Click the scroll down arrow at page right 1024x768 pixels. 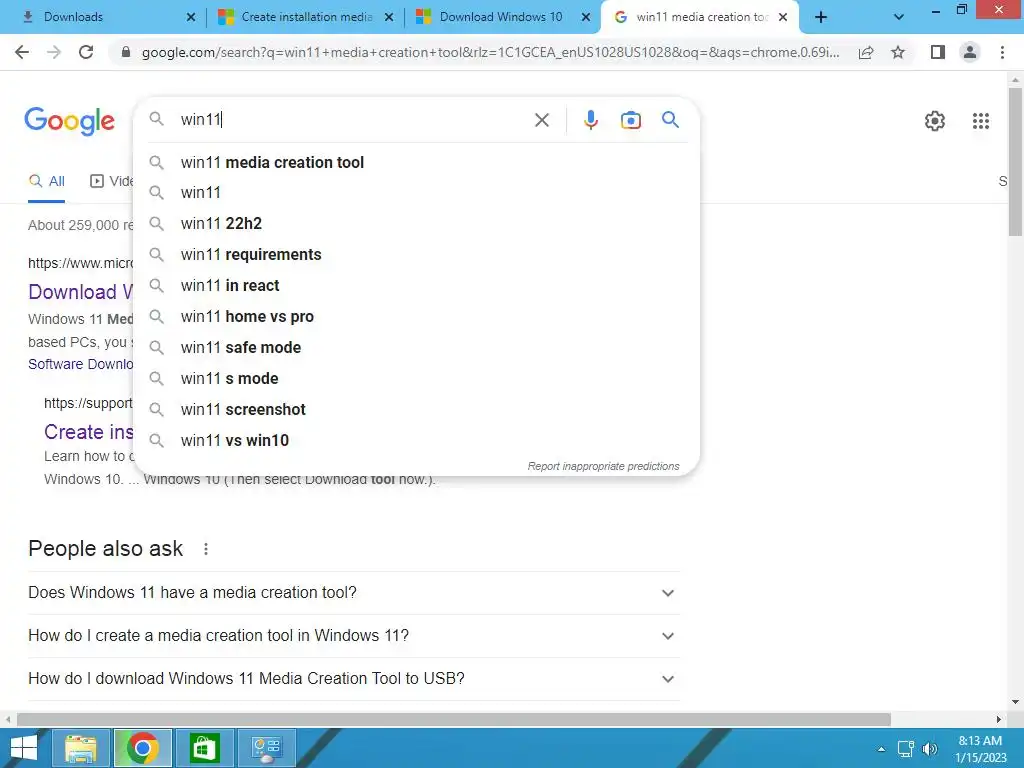[x=1015, y=703]
